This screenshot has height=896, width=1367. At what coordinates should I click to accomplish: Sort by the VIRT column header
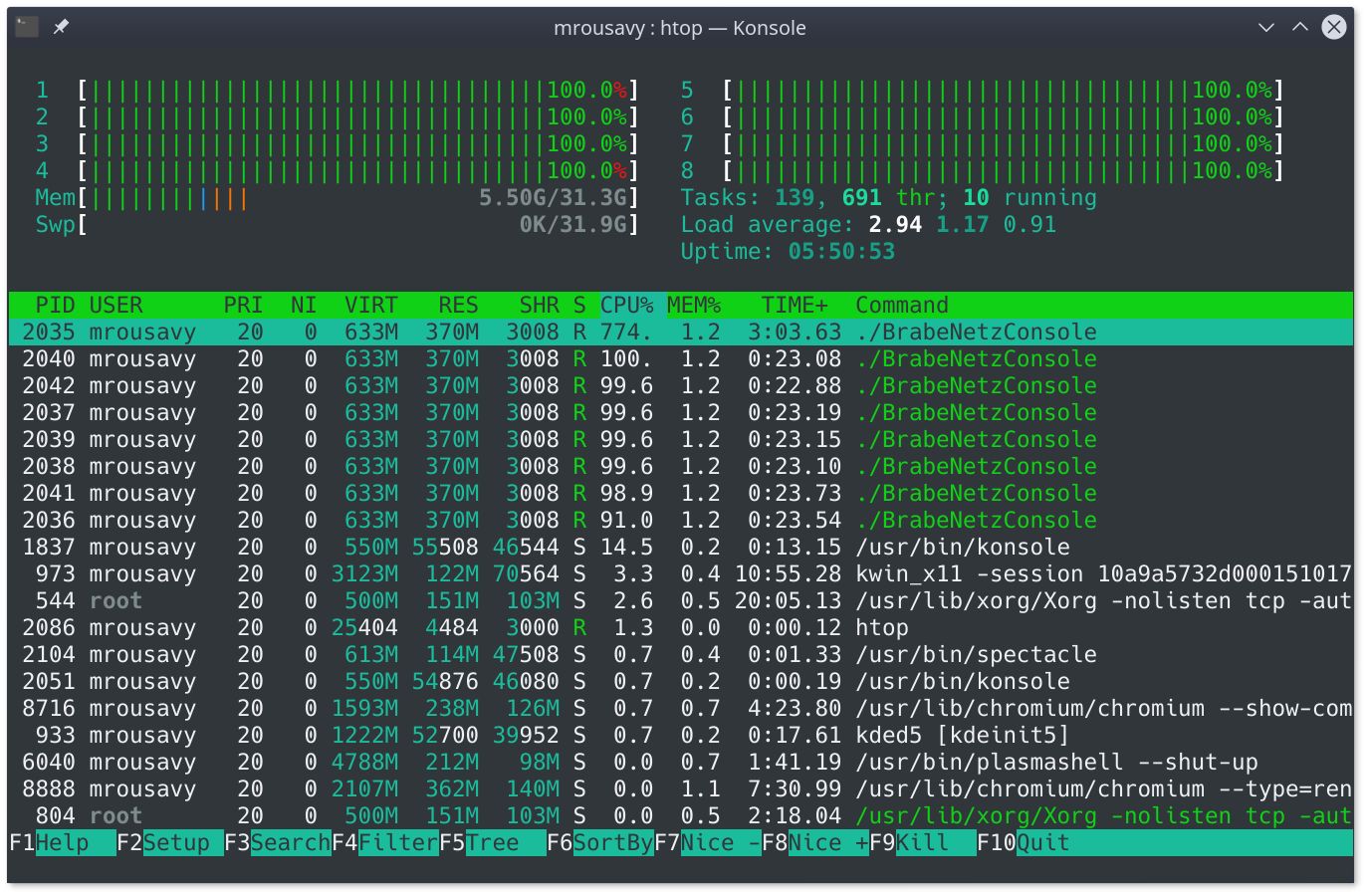371,306
